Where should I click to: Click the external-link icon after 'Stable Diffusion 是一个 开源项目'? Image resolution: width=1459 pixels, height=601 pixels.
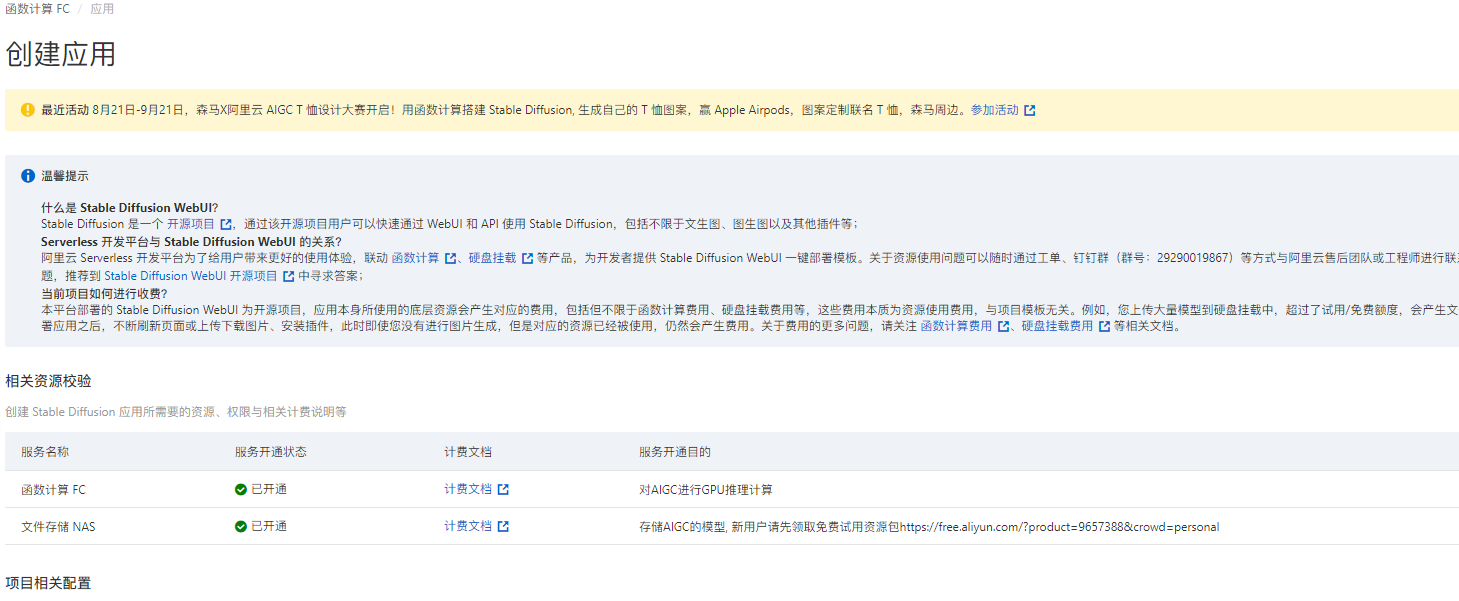[x=226, y=224]
